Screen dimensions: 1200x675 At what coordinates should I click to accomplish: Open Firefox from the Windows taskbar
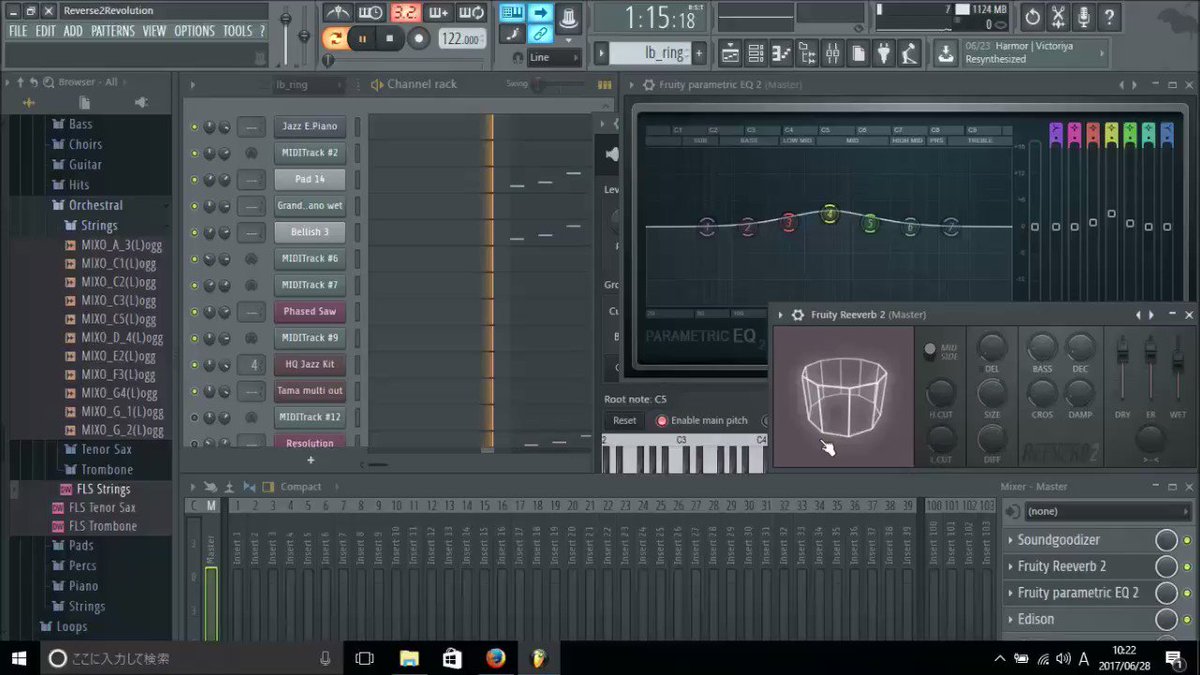[495, 658]
